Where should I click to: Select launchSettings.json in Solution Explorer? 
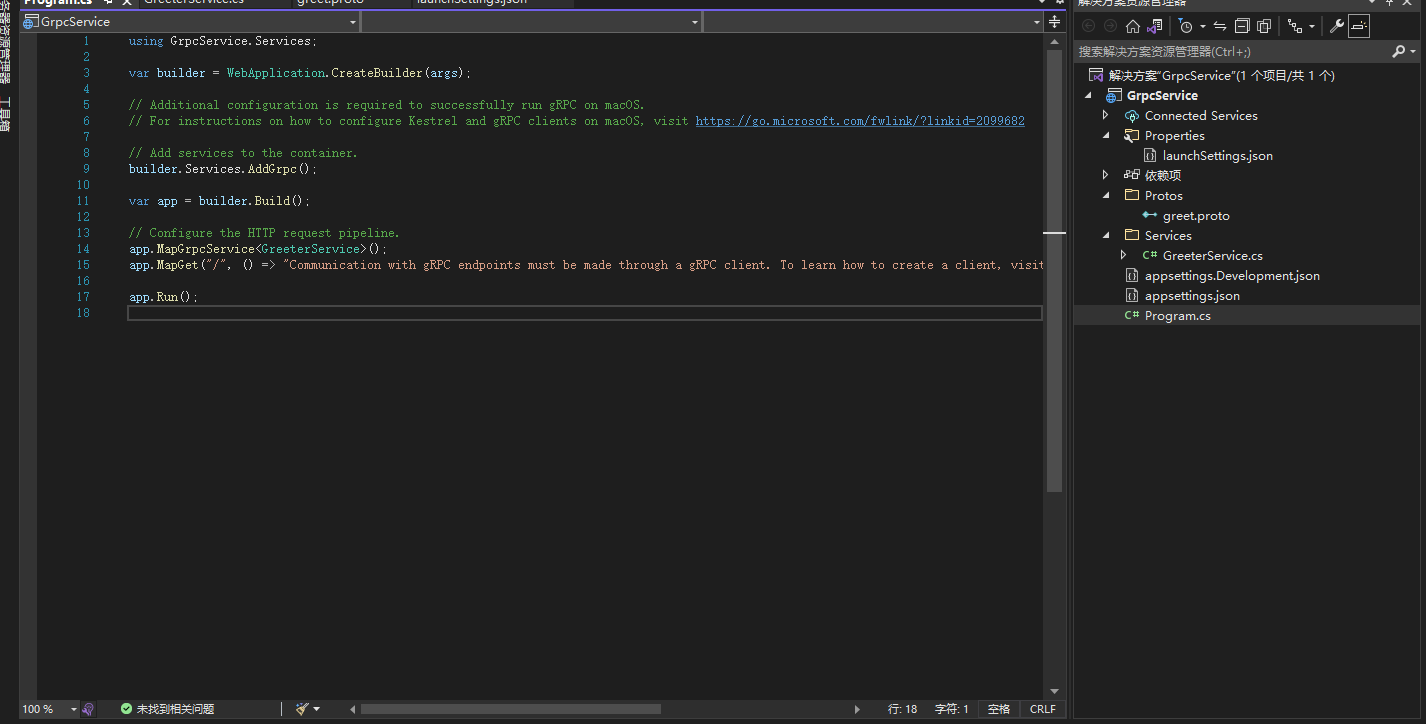point(1217,156)
